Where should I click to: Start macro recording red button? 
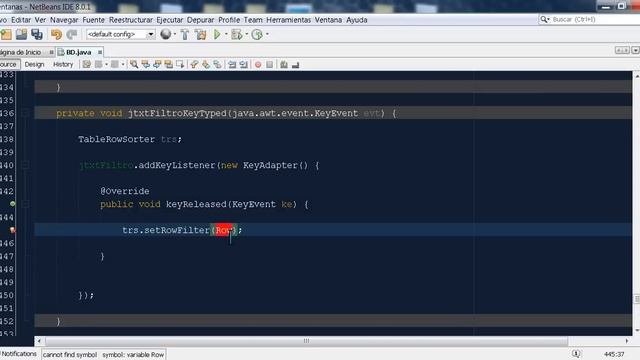click(258, 64)
